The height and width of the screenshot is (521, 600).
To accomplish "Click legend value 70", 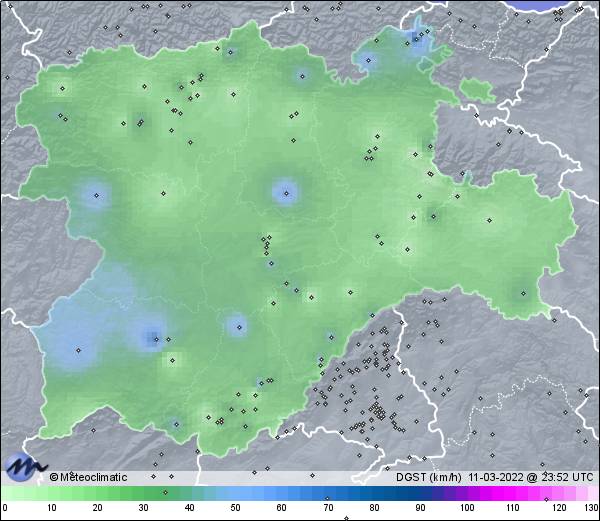I will [x=328, y=508].
